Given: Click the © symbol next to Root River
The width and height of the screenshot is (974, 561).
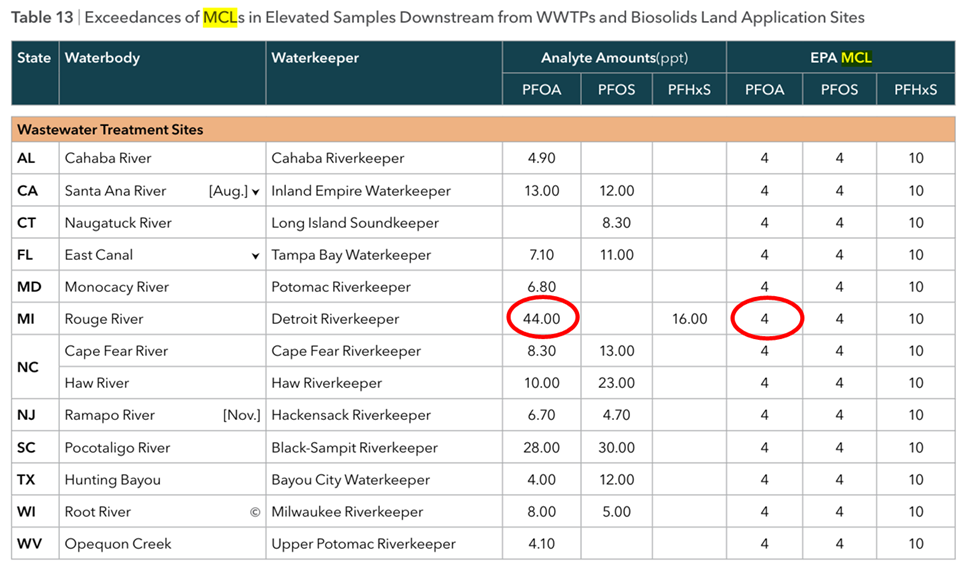Looking at the screenshot, I should coord(255,512).
